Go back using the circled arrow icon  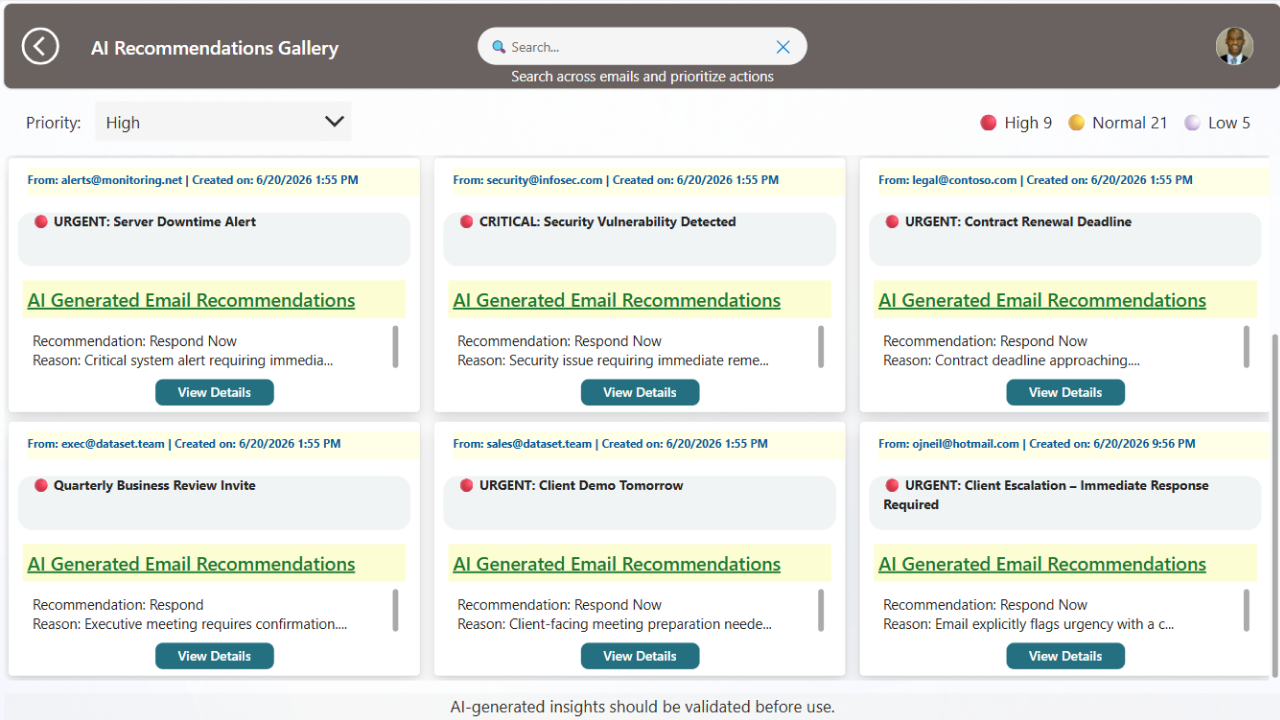click(40, 46)
